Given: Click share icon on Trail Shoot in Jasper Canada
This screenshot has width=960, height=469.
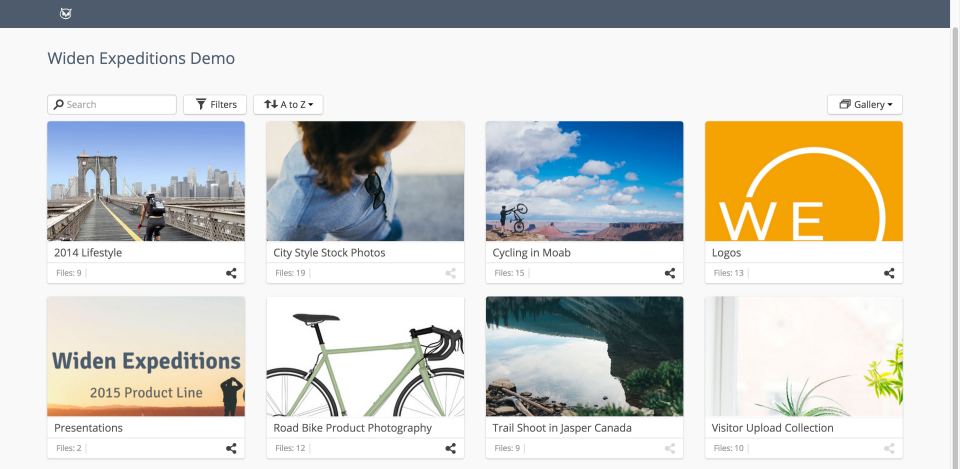Looking at the screenshot, I should tap(670, 448).
